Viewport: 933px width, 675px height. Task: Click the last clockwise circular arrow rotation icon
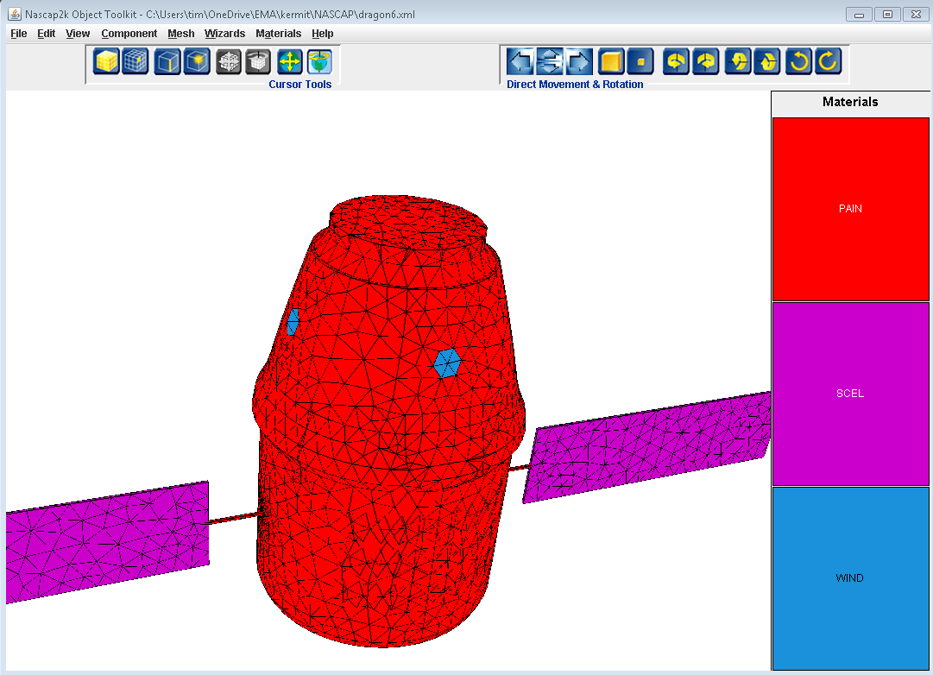(x=828, y=62)
